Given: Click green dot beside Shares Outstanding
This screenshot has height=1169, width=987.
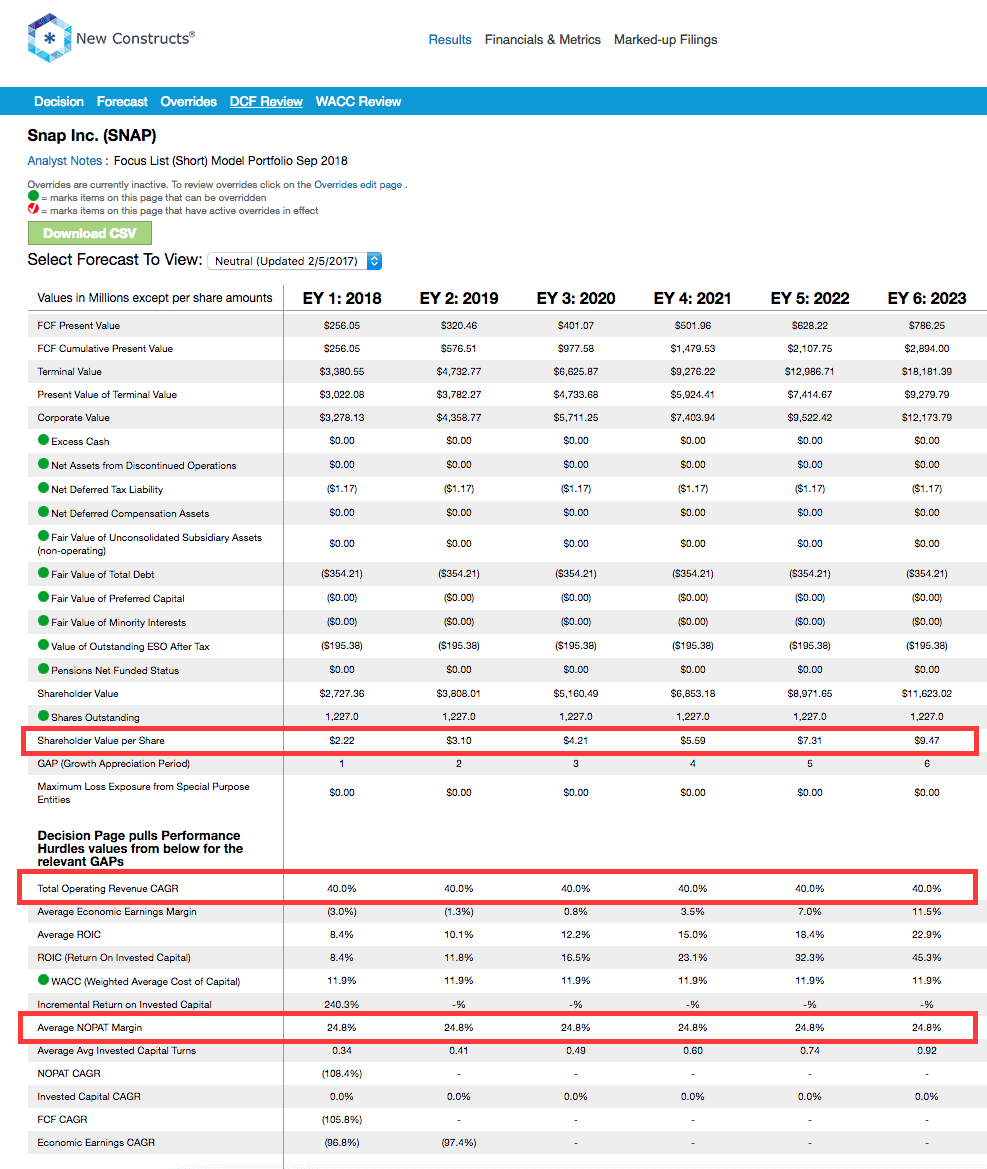Looking at the screenshot, I should pos(43,716).
